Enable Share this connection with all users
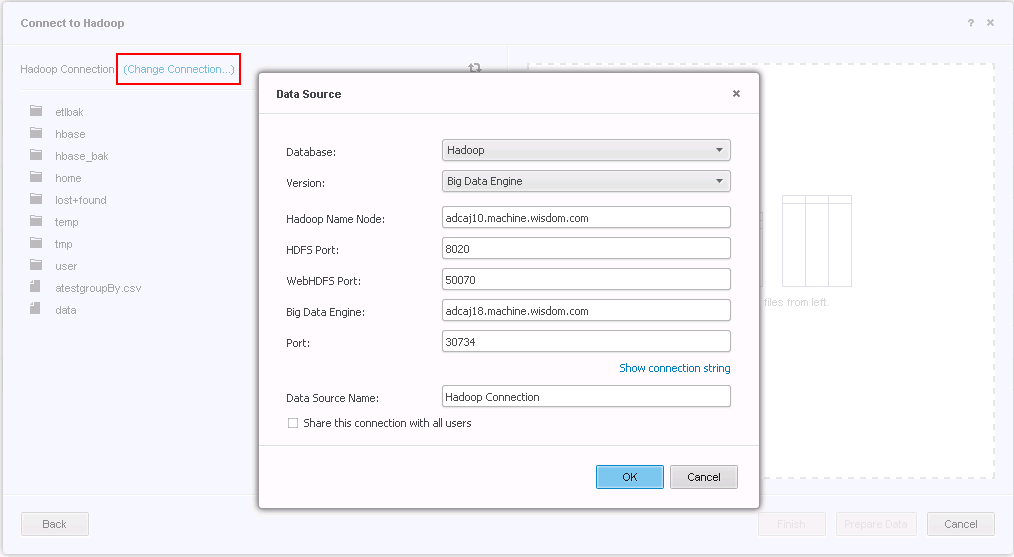The height and width of the screenshot is (557, 1014). (293, 423)
